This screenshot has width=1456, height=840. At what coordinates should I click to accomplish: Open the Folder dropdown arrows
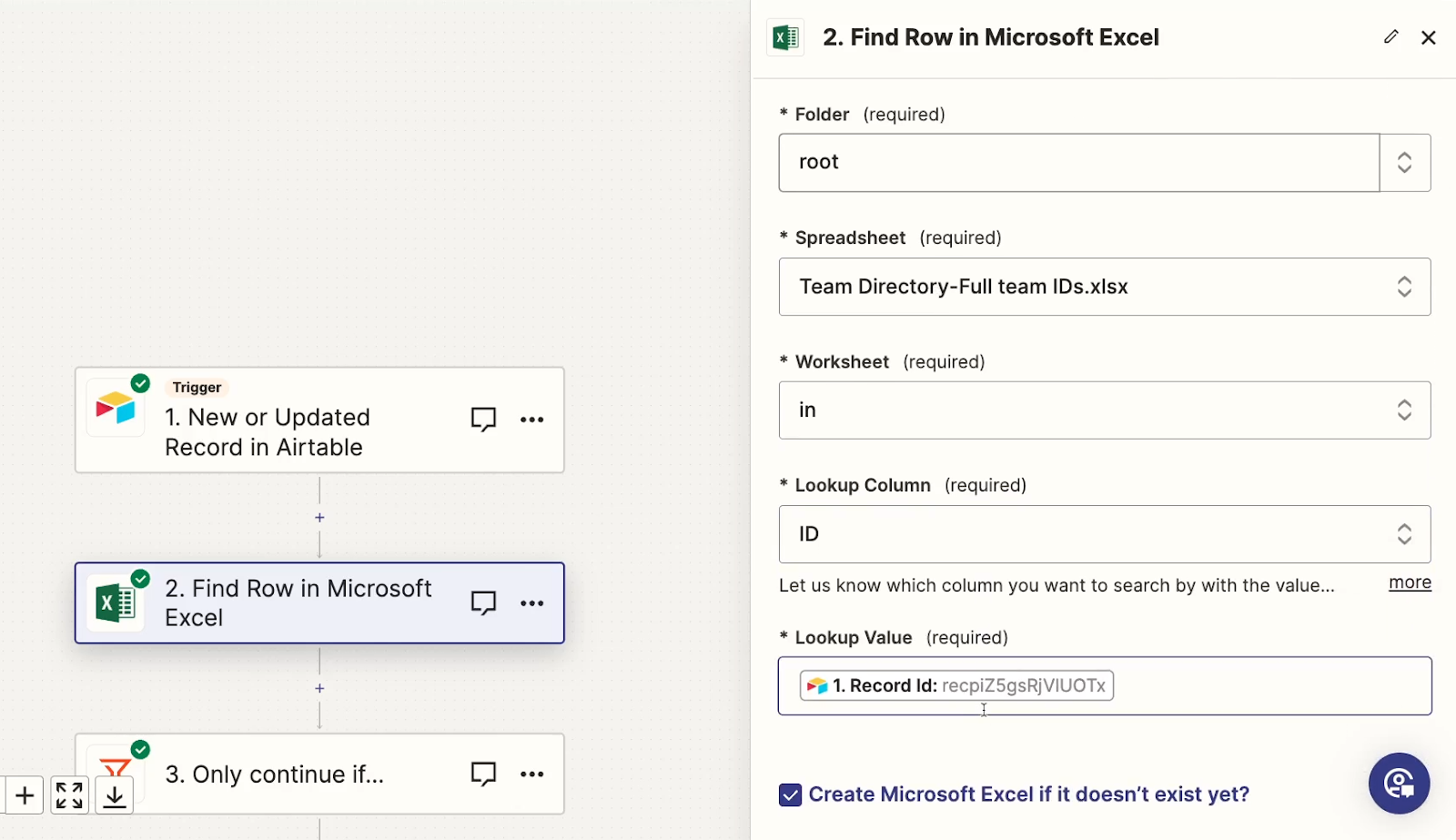coord(1405,163)
